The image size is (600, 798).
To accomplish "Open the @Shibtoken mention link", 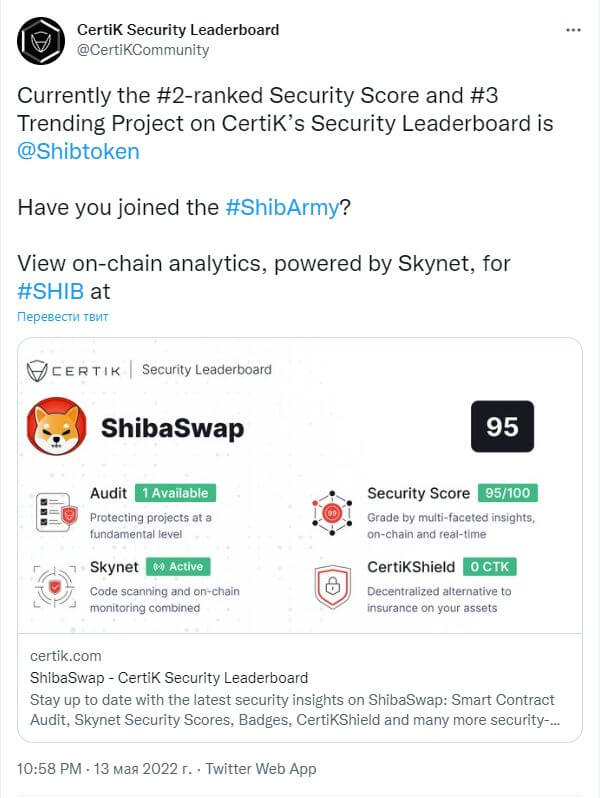I will click(78, 151).
